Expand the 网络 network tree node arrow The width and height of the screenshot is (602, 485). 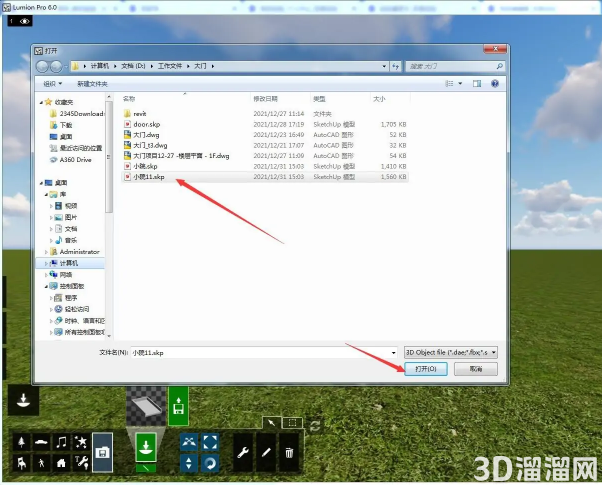[46, 275]
